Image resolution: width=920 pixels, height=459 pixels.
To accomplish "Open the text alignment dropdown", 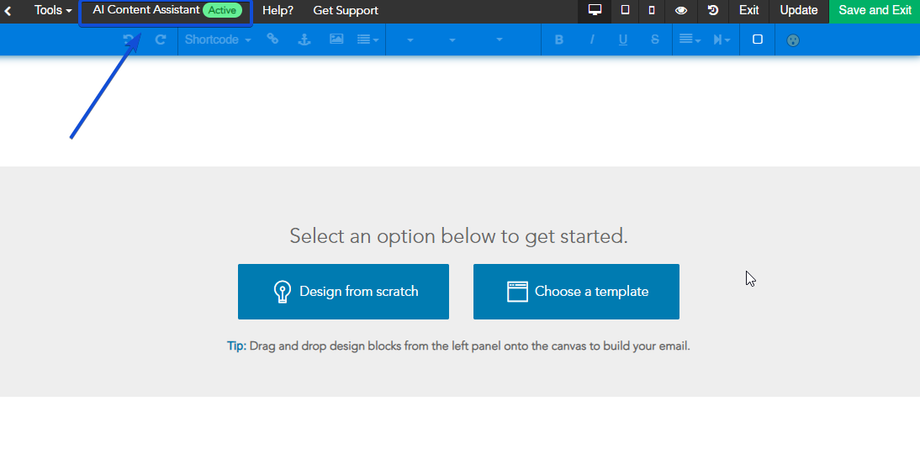I will [x=689, y=40].
